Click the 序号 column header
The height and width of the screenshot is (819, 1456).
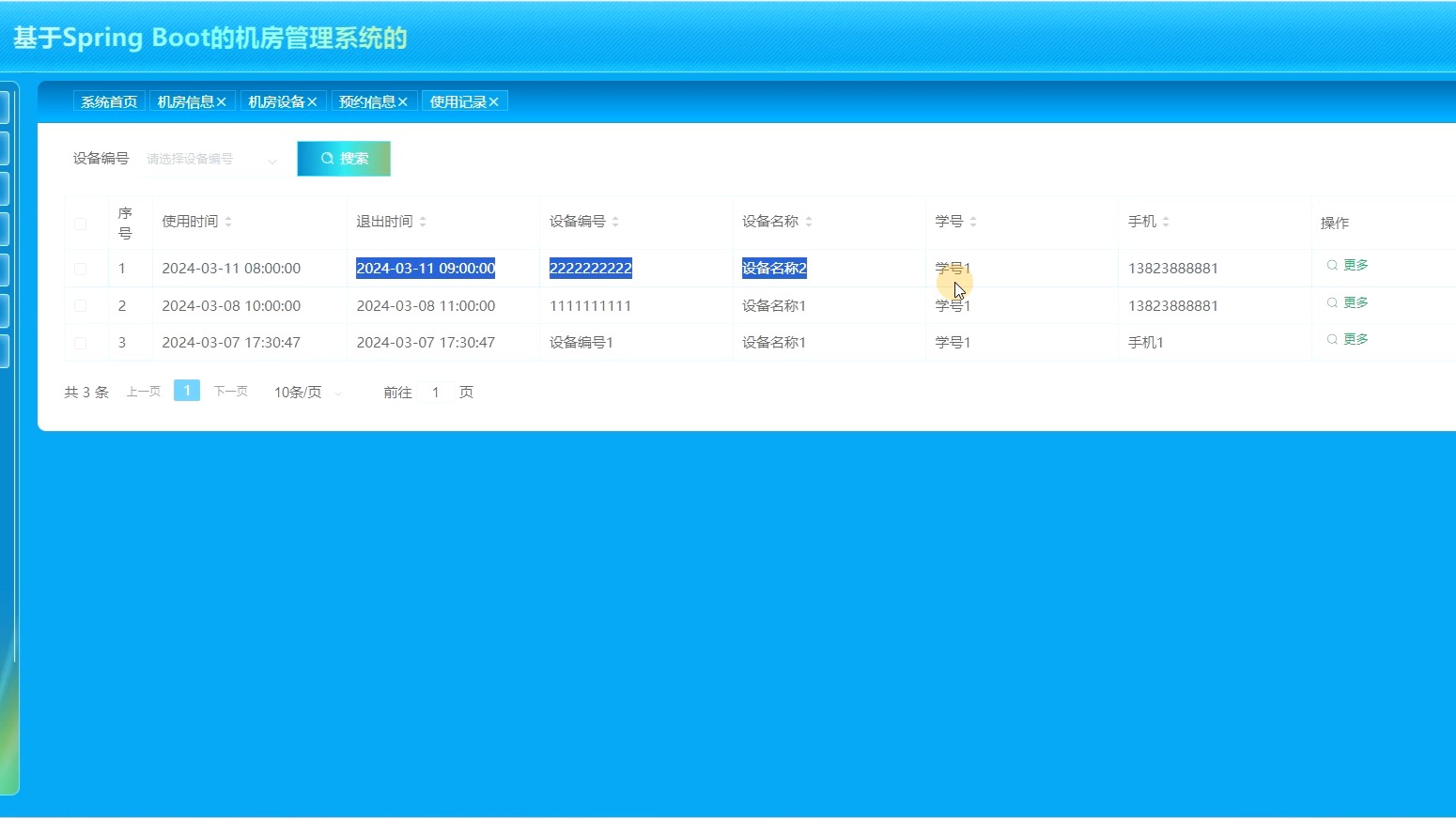pos(125,224)
